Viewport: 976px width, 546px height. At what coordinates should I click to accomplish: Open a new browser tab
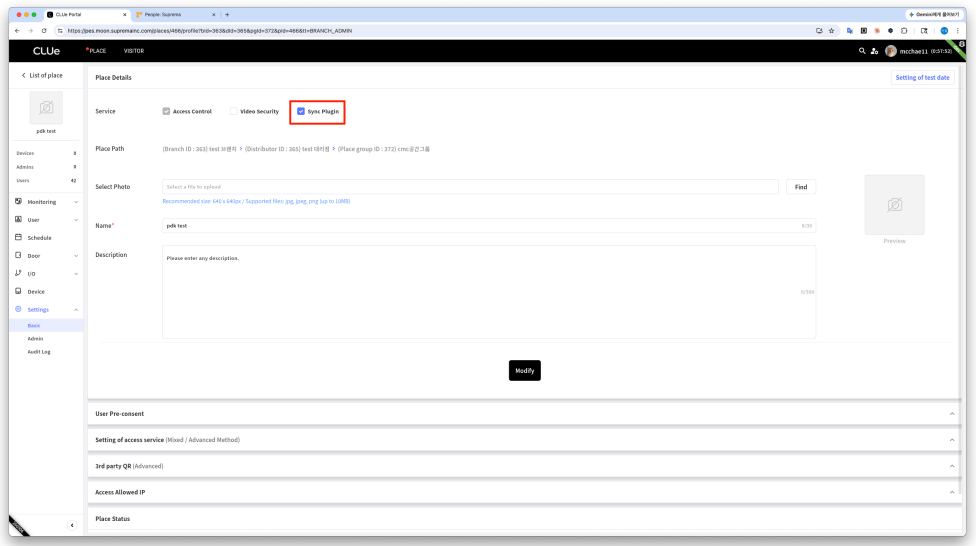227,14
